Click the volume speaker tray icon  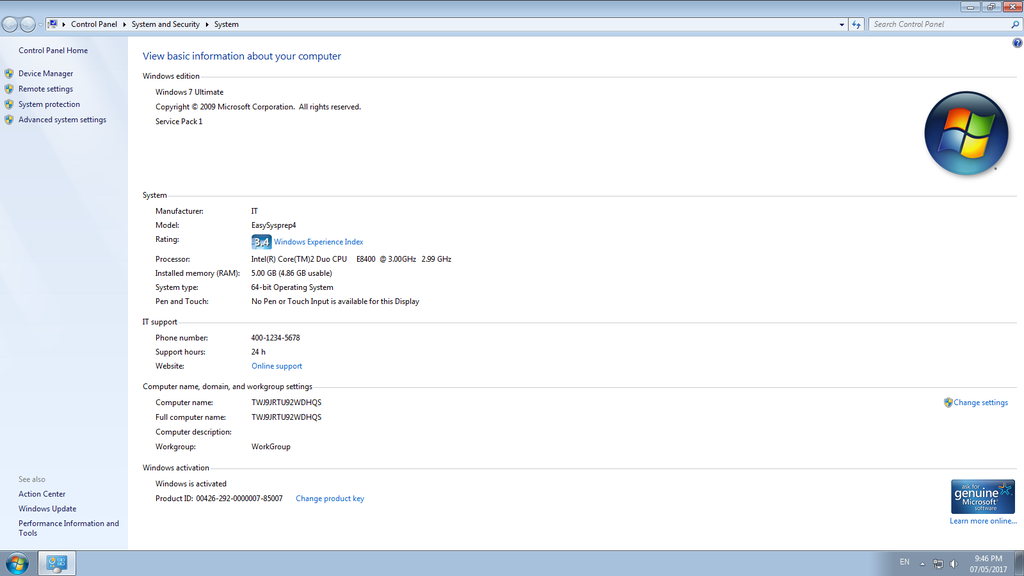click(954, 564)
